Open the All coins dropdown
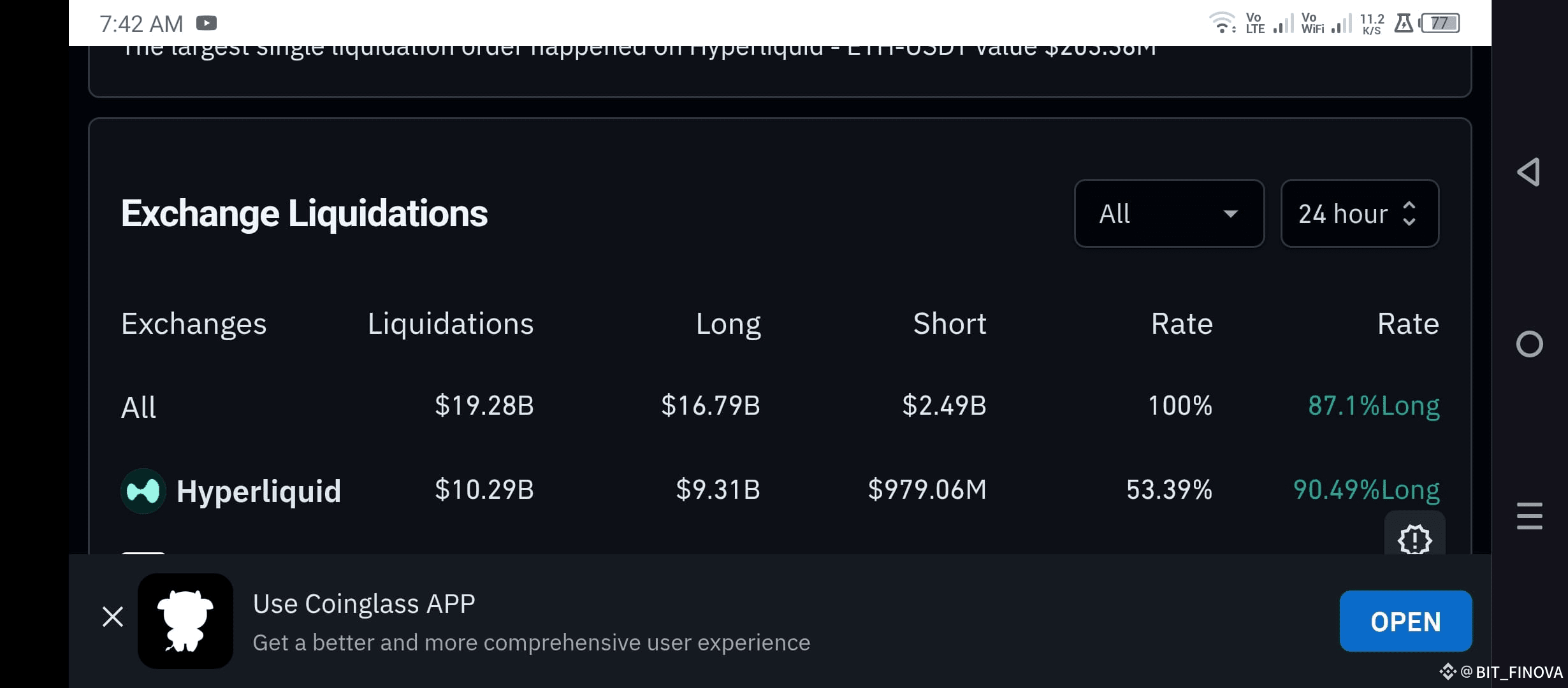Screen dimensions: 1568x688 coord(1169,213)
